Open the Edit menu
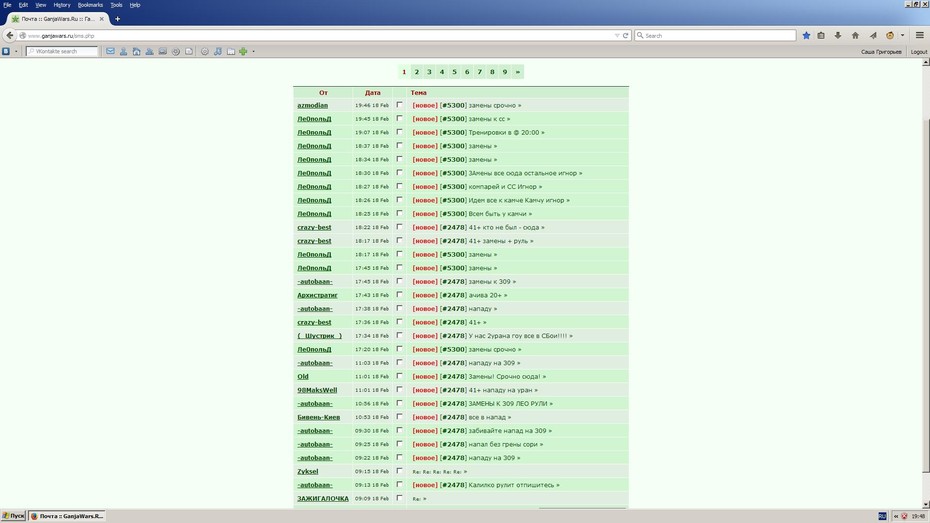 [x=23, y=5]
